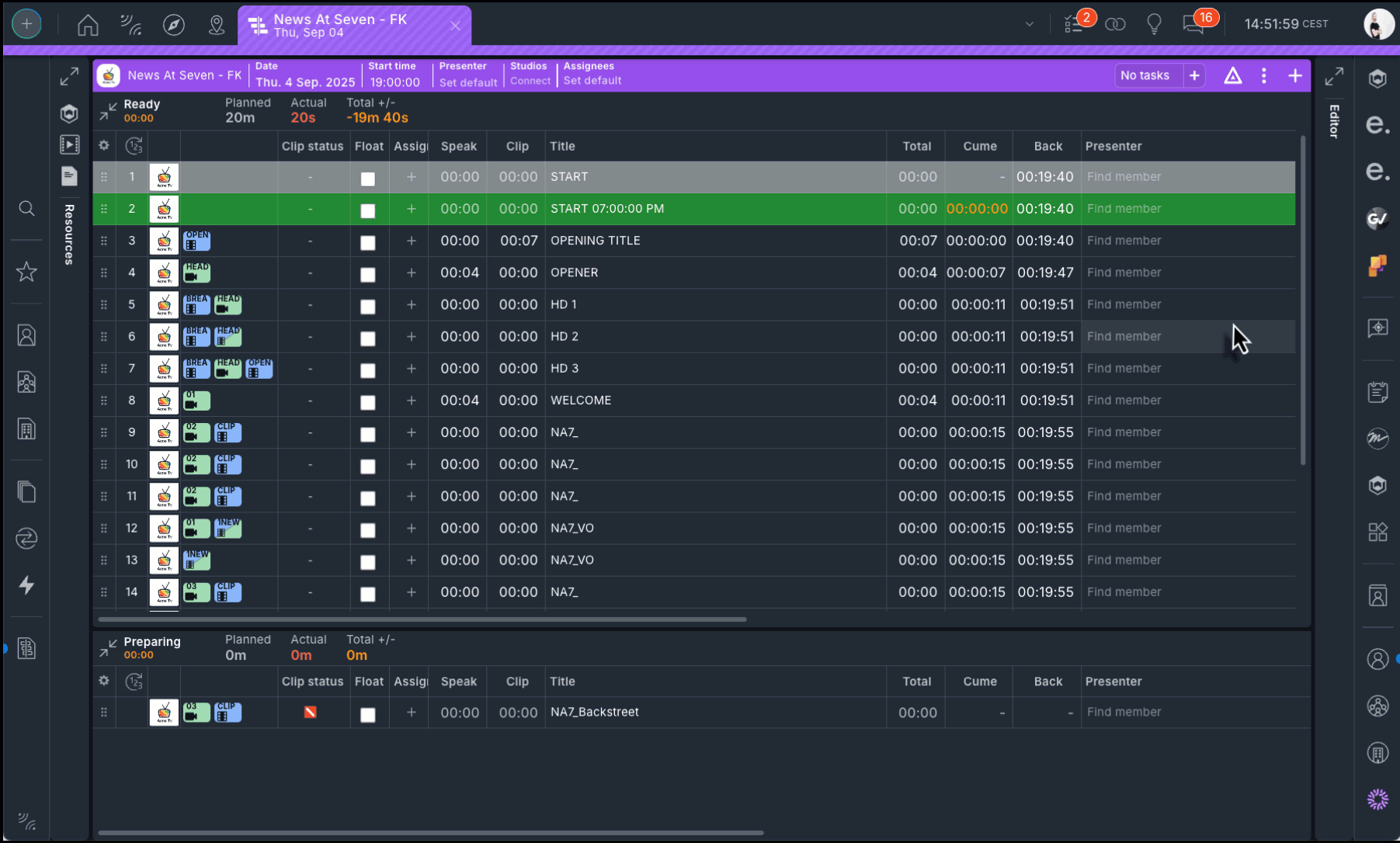Open the Home icon in the top bar

pyautogui.click(x=88, y=24)
